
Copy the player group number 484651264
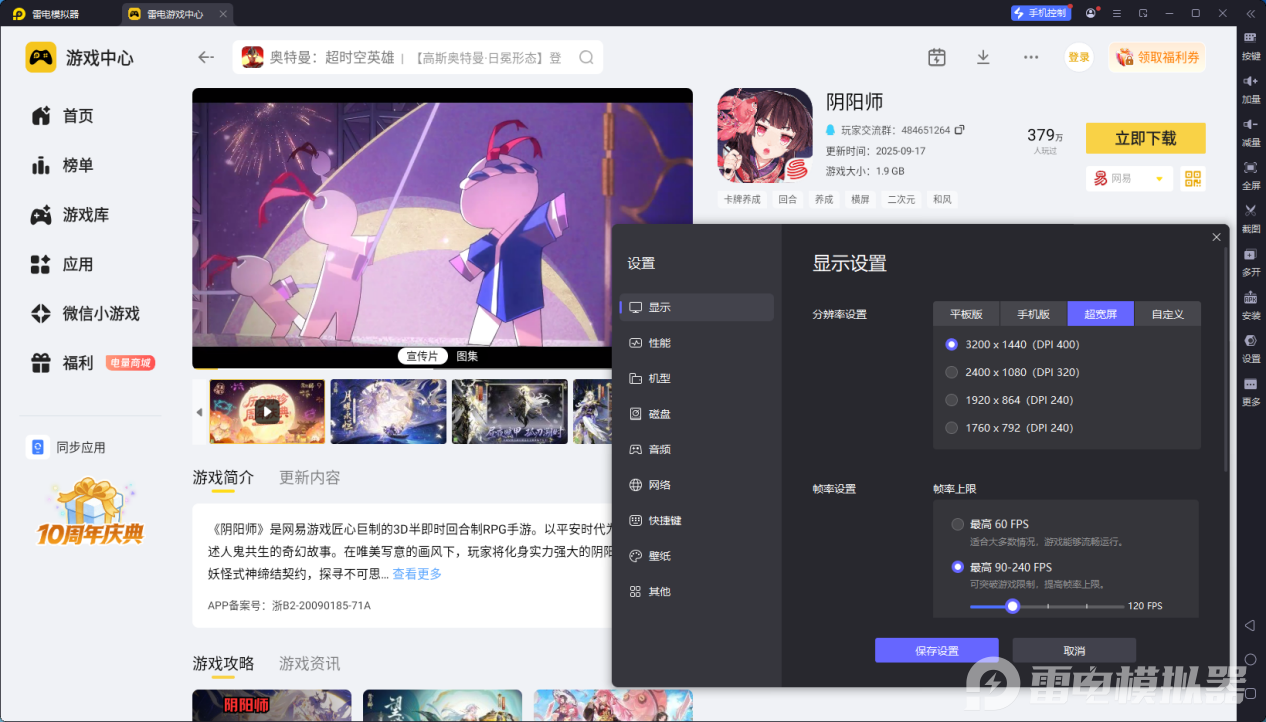[959, 130]
